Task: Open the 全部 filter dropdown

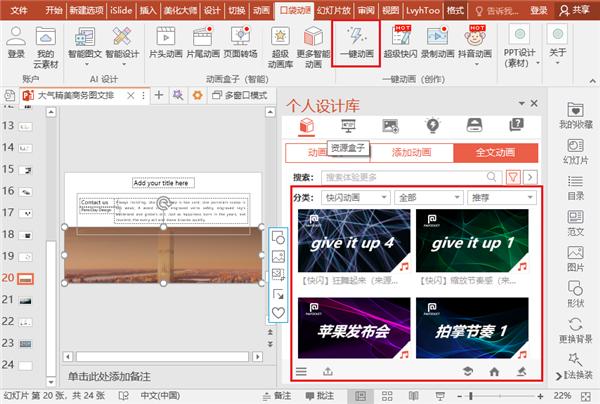Action: [428, 197]
